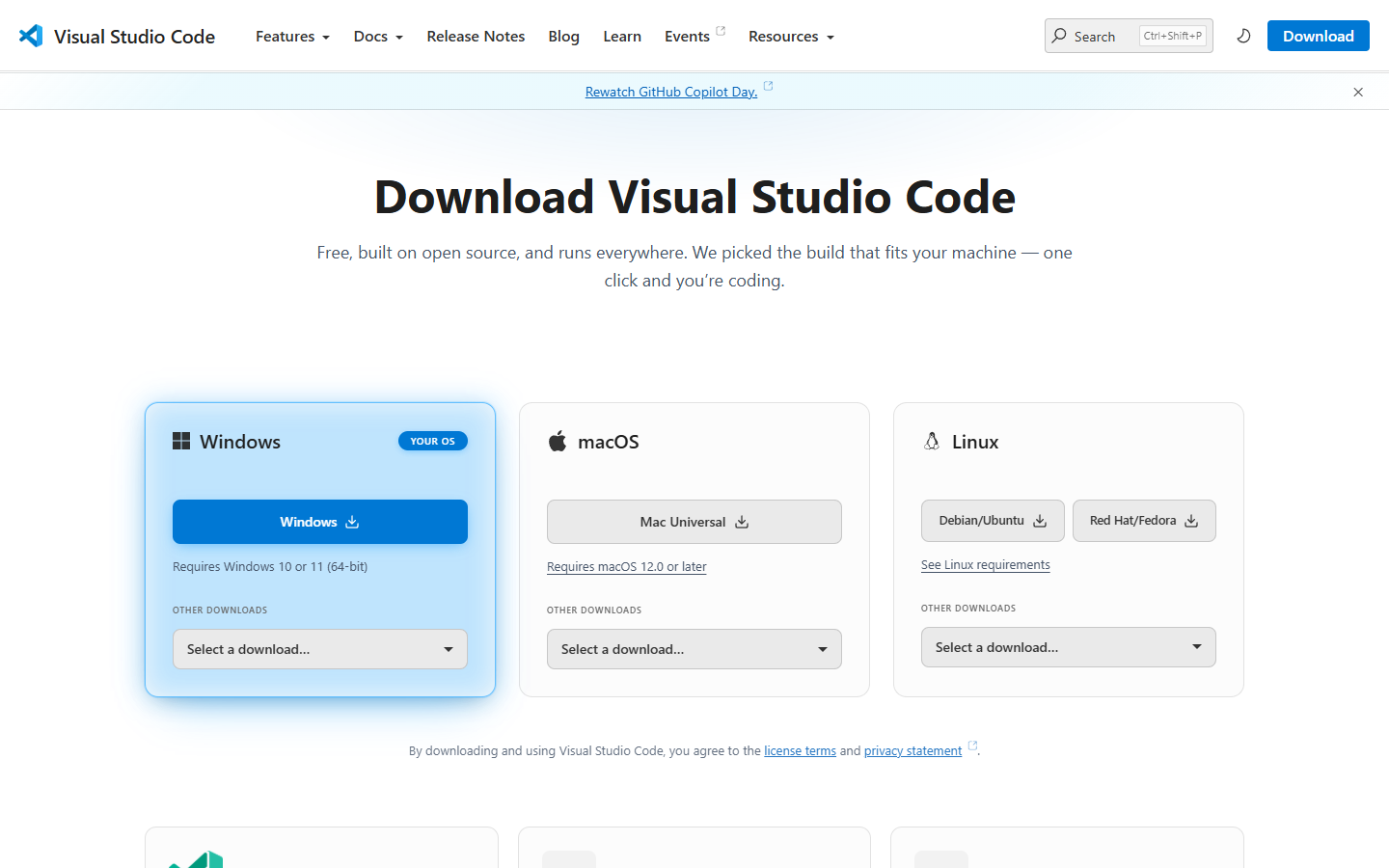1389x868 pixels.
Task: Open the Learn section
Action: pos(622,36)
